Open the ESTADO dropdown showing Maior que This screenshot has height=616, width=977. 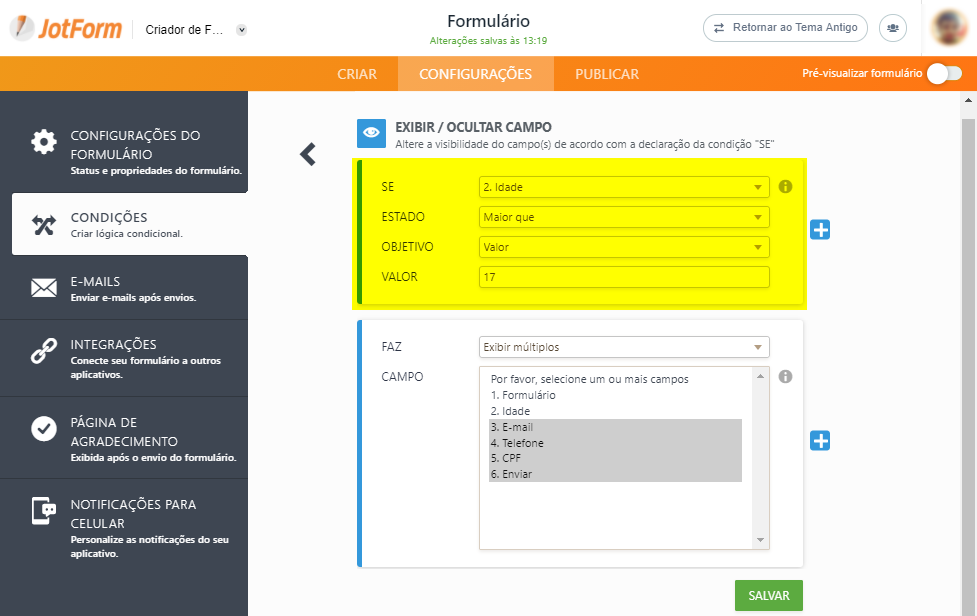624,217
